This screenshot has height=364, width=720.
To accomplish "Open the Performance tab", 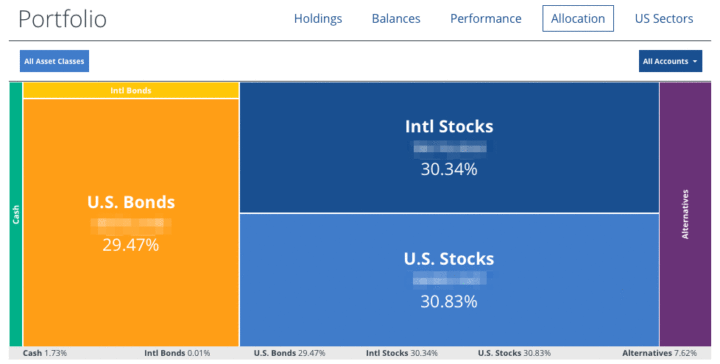I will pyautogui.click(x=485, y=19).
